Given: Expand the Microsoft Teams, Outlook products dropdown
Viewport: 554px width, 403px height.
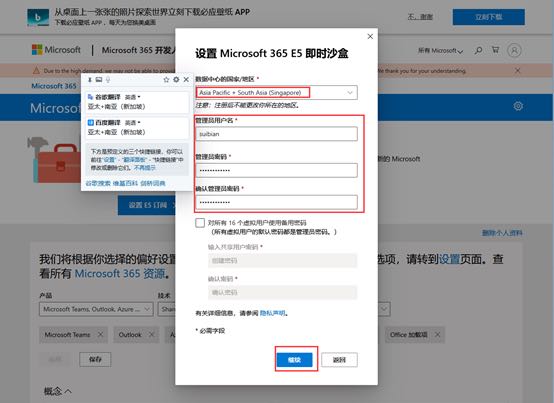Looking at the screenshot, I should coord(96,309).
